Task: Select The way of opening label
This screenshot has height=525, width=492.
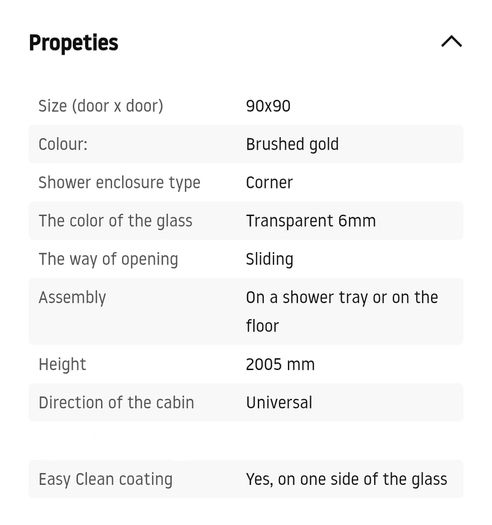Action: (108, 259)
